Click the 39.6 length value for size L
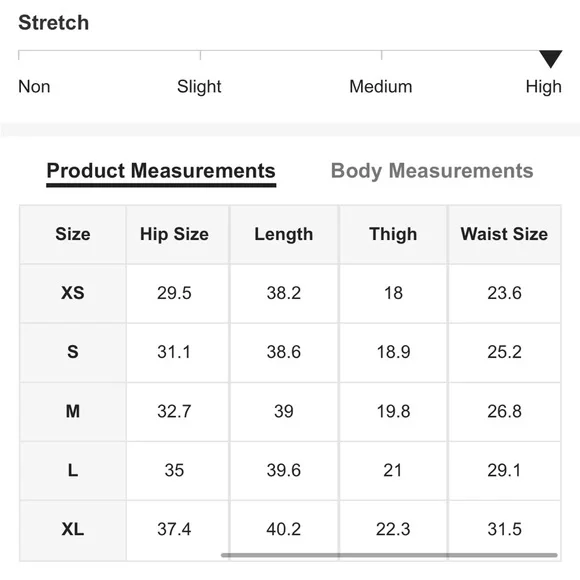 coord(284,470)
